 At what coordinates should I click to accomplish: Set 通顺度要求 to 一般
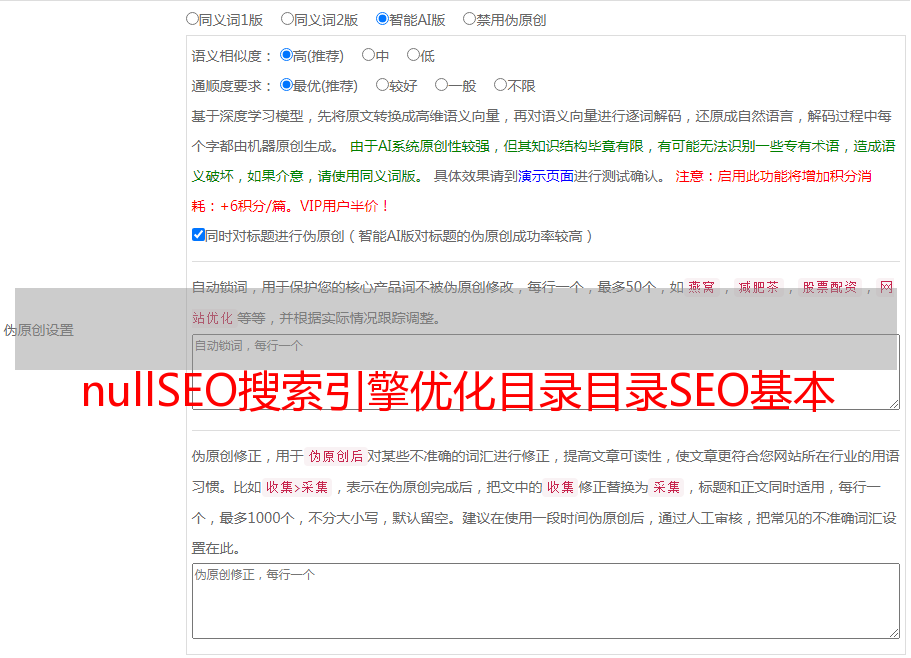442,85
